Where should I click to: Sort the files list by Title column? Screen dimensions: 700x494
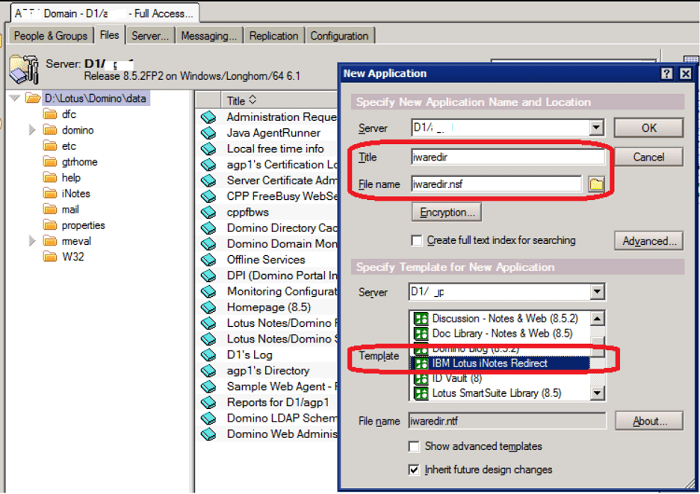coord(241,101)
